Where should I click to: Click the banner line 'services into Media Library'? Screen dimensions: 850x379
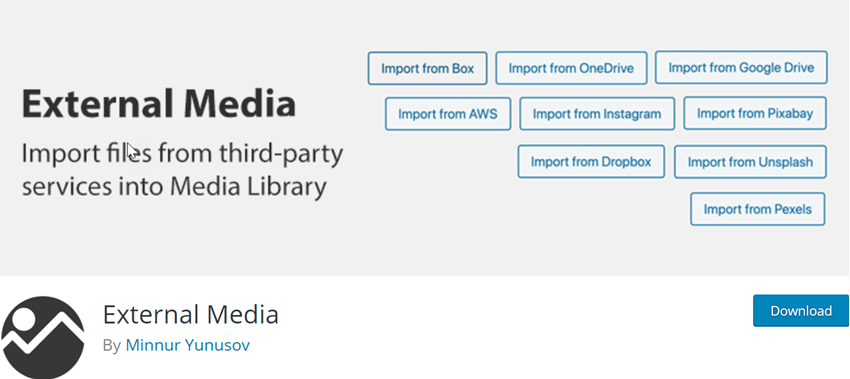(174, 187)
